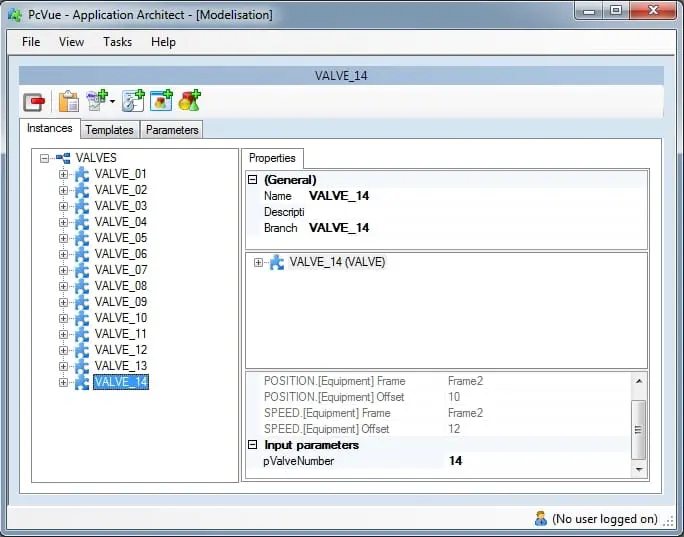The height and width of the screenshot is (537, 684).
Task: Collapse the Input parameters section
Action: (252, 445)
